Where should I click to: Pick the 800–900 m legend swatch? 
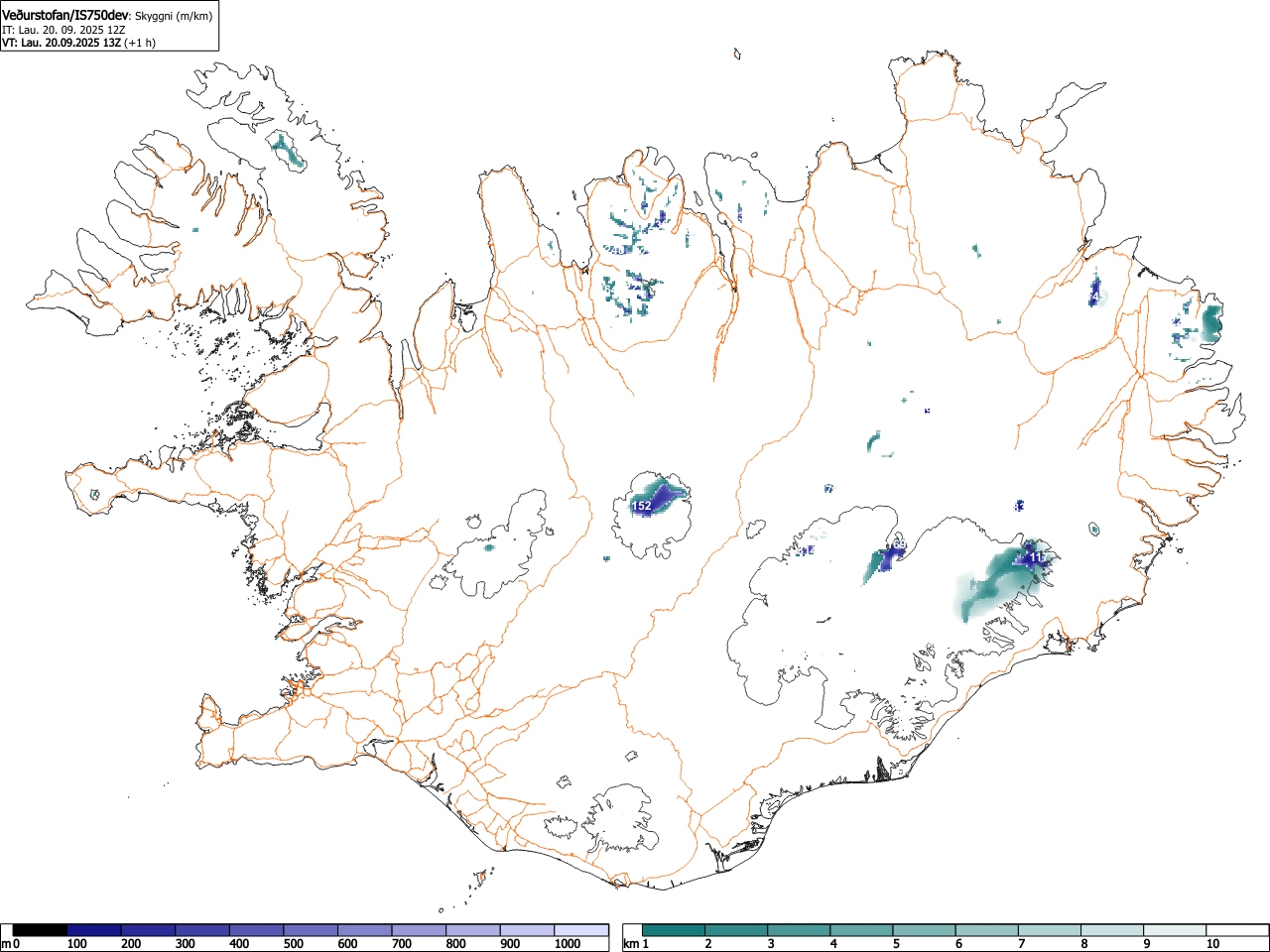point(473,930)
